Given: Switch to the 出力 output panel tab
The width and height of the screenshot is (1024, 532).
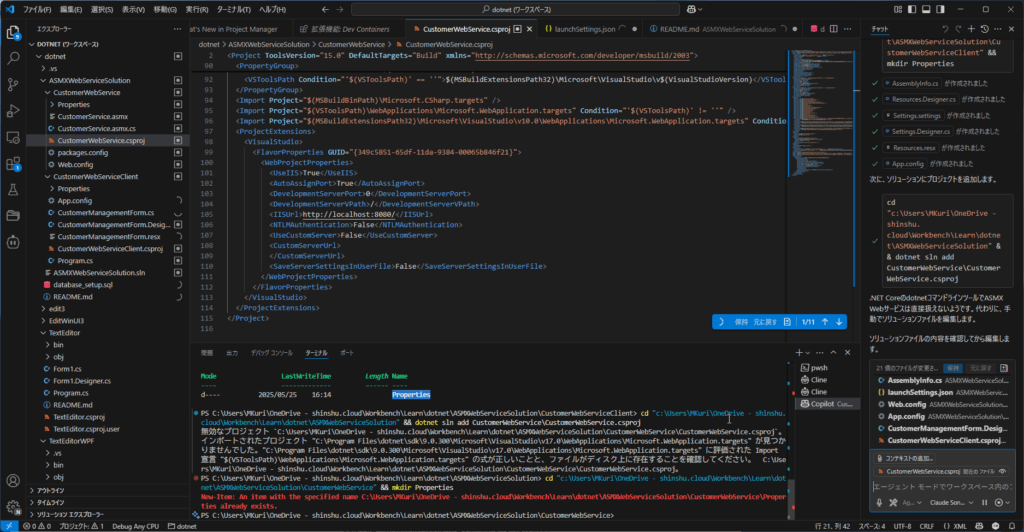Looking at the screenshot, I should click(232, 352).
